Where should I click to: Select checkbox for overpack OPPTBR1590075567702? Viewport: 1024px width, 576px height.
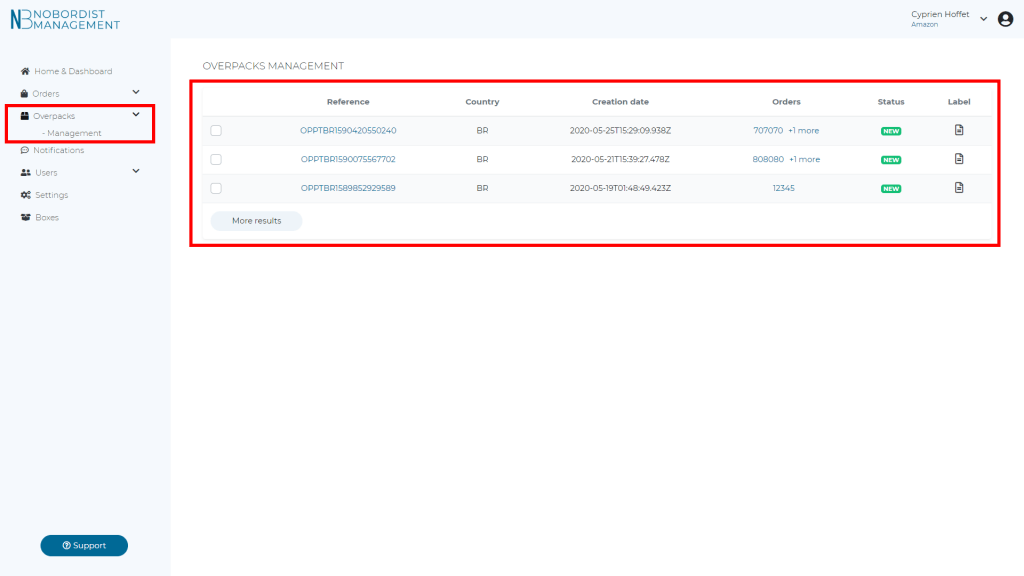click(x=216, y=159)
